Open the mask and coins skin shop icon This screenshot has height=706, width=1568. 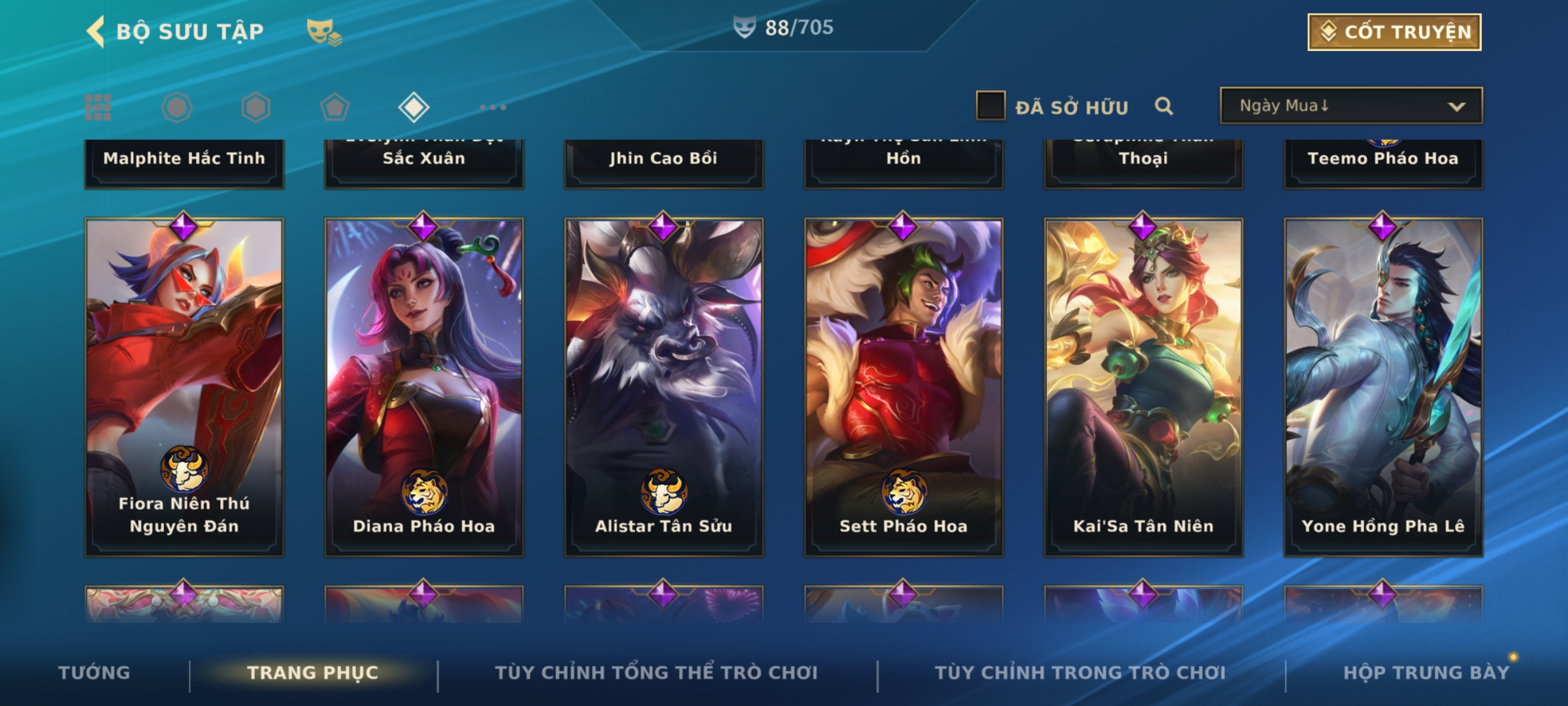point(324,32)
